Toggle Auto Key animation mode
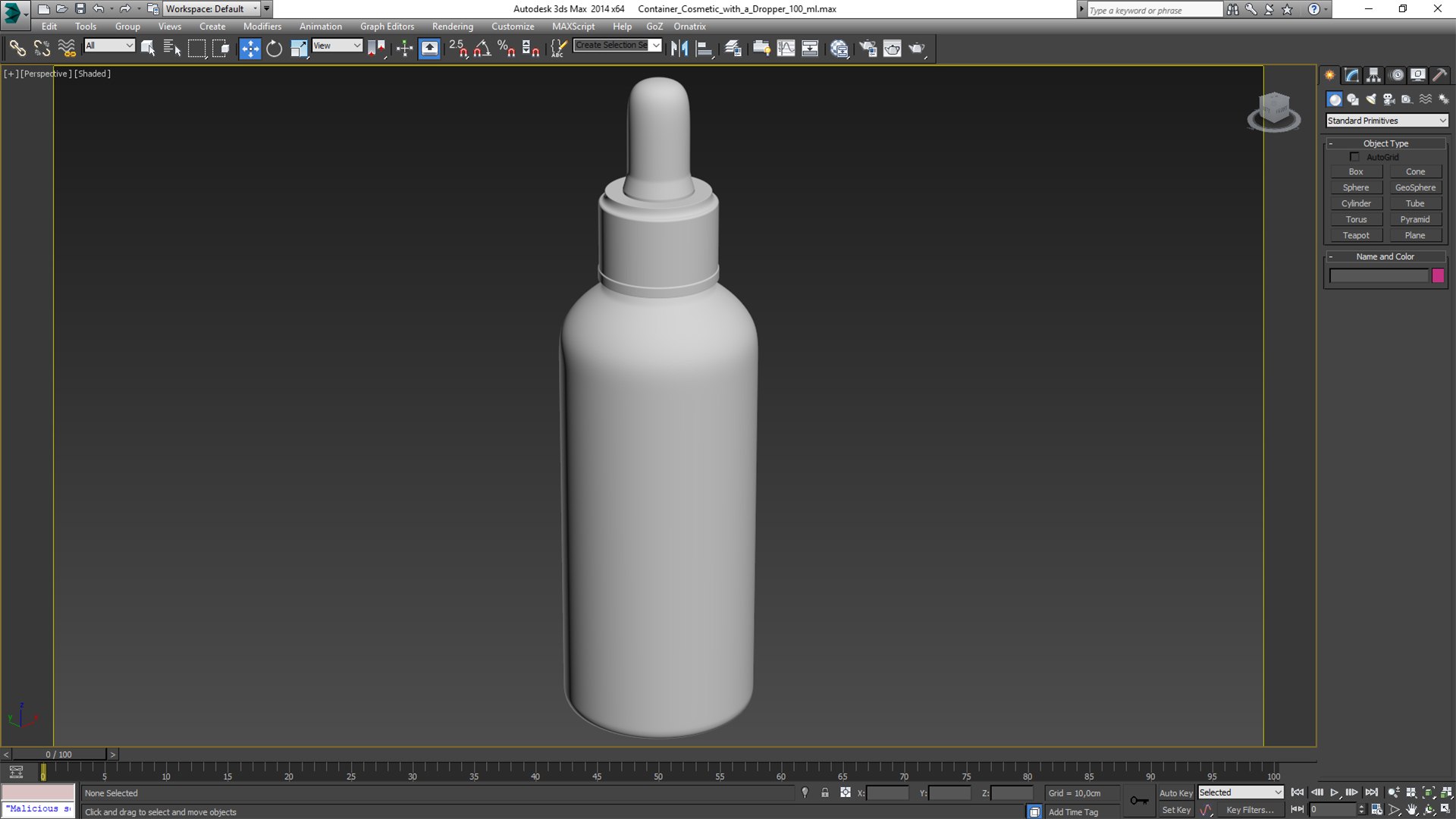1456x819 pixels. pos(1176,793)
